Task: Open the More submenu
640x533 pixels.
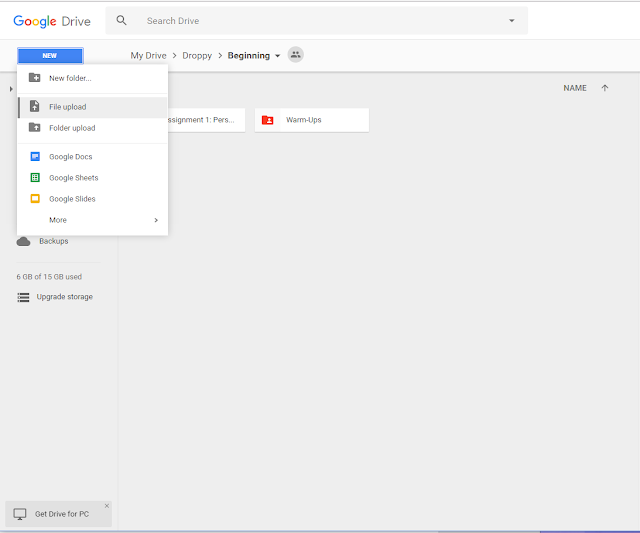Action: tap(92, 220)
